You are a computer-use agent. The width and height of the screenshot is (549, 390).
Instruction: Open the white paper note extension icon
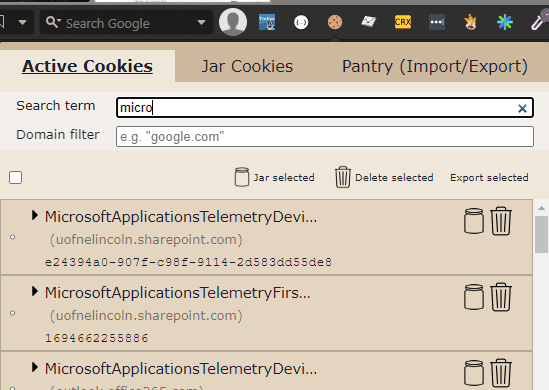click(x=368, y=22)
